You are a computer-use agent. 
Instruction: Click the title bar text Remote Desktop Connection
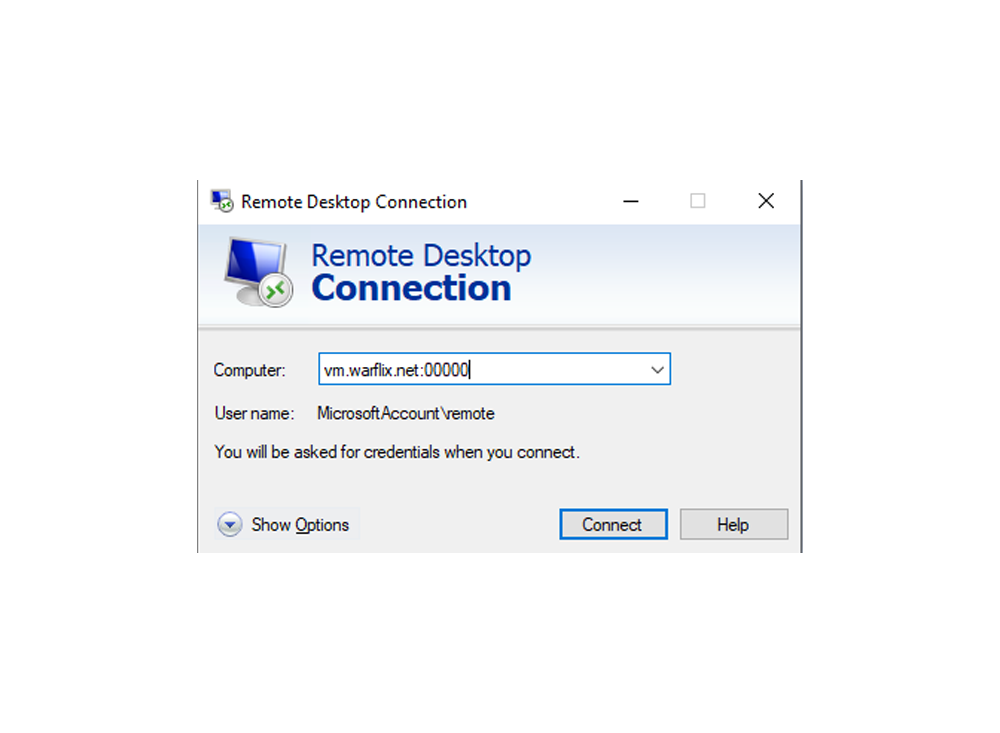coord(354,202)
